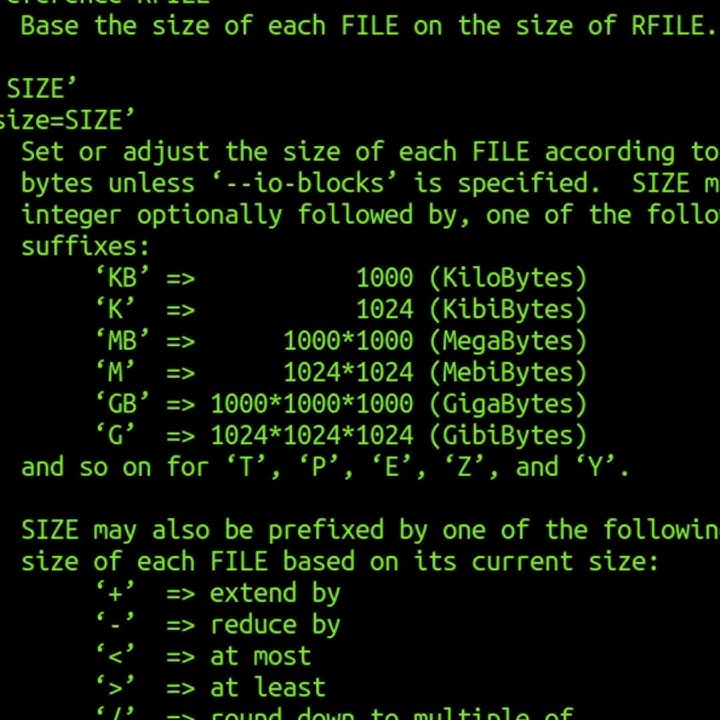Click the word 'RFILE.' on top line
The width and height of the screenshot is (720, 720).
(x=673, y=25)
